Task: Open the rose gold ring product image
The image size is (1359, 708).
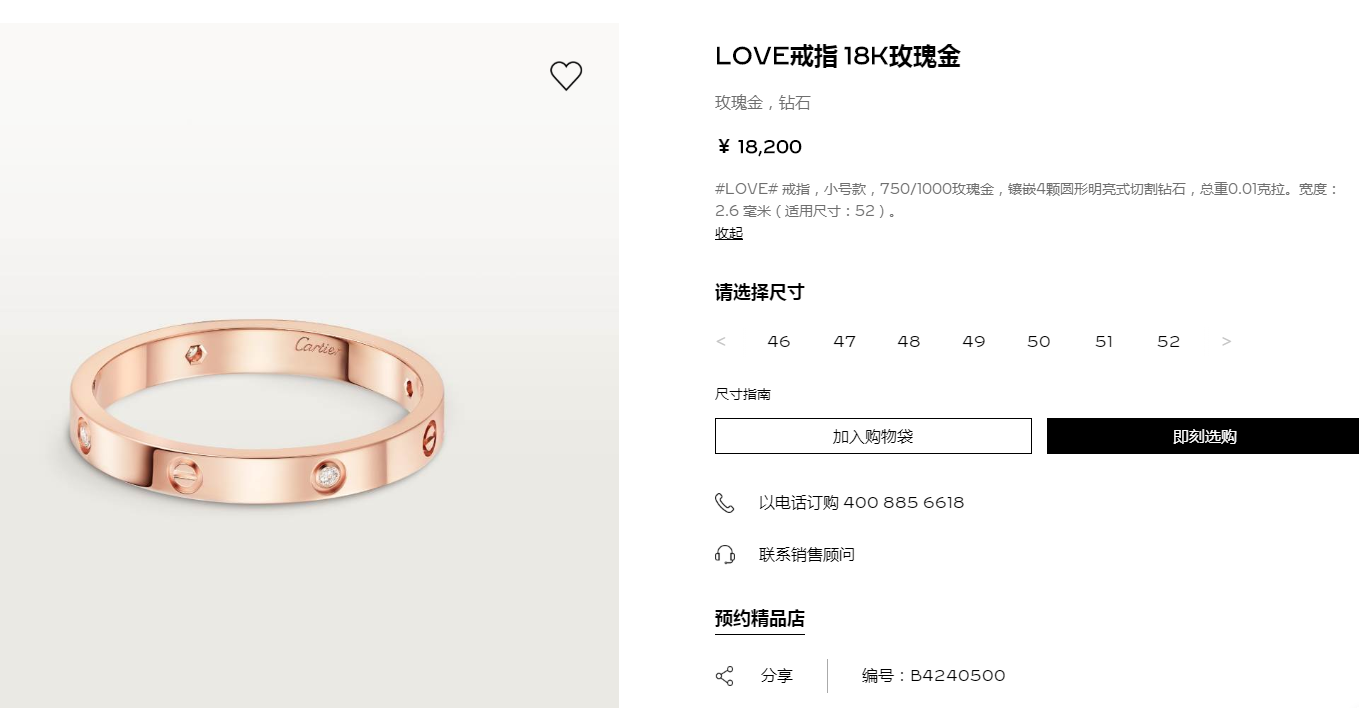Action: click(258, 410)
